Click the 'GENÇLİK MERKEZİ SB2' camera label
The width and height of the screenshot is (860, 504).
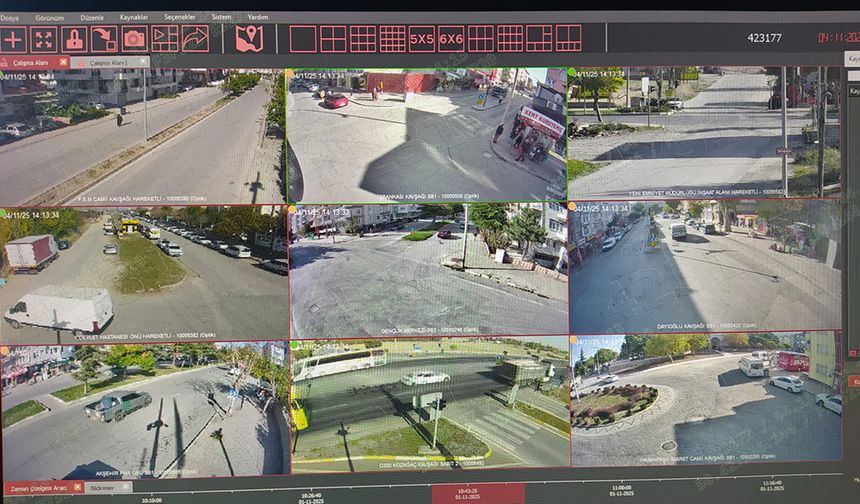pyautogui.click(x=429, y=331)
